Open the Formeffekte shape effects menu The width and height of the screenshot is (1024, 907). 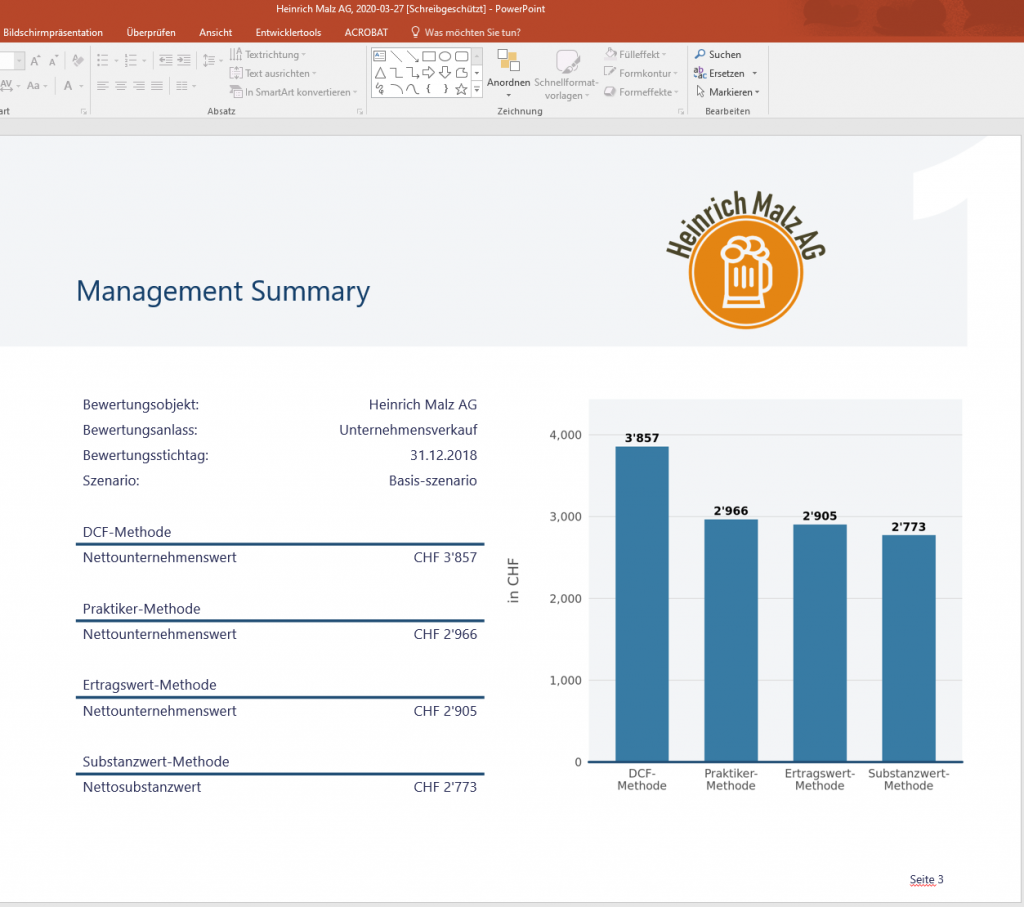641,92
